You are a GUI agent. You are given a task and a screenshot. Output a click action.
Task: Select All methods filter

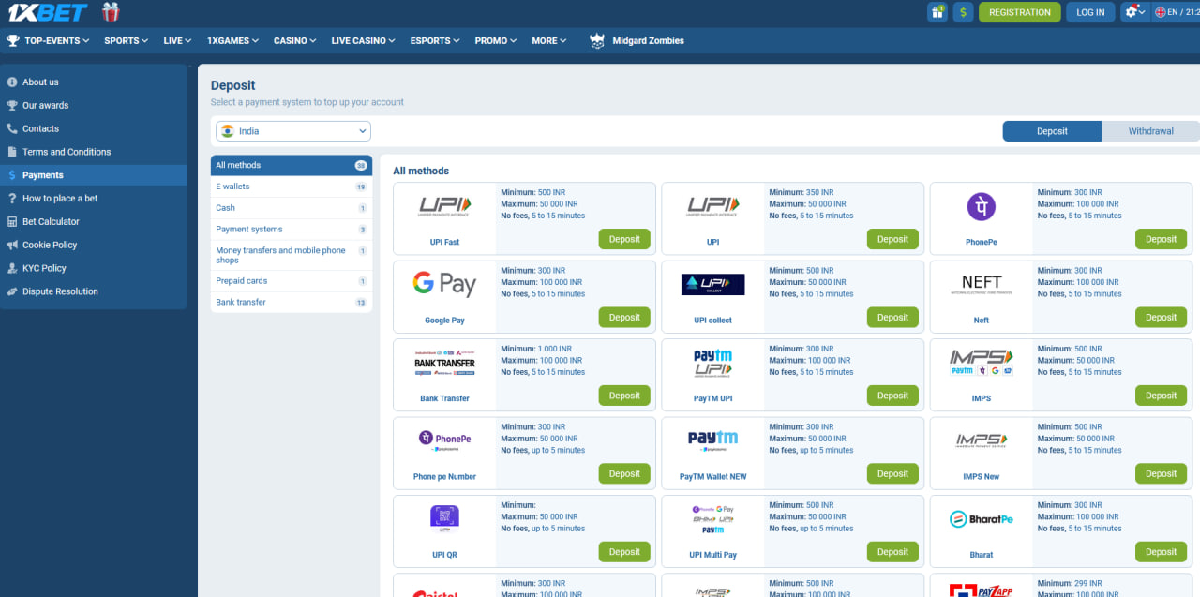pyautogui.click(x=291, y=165)
